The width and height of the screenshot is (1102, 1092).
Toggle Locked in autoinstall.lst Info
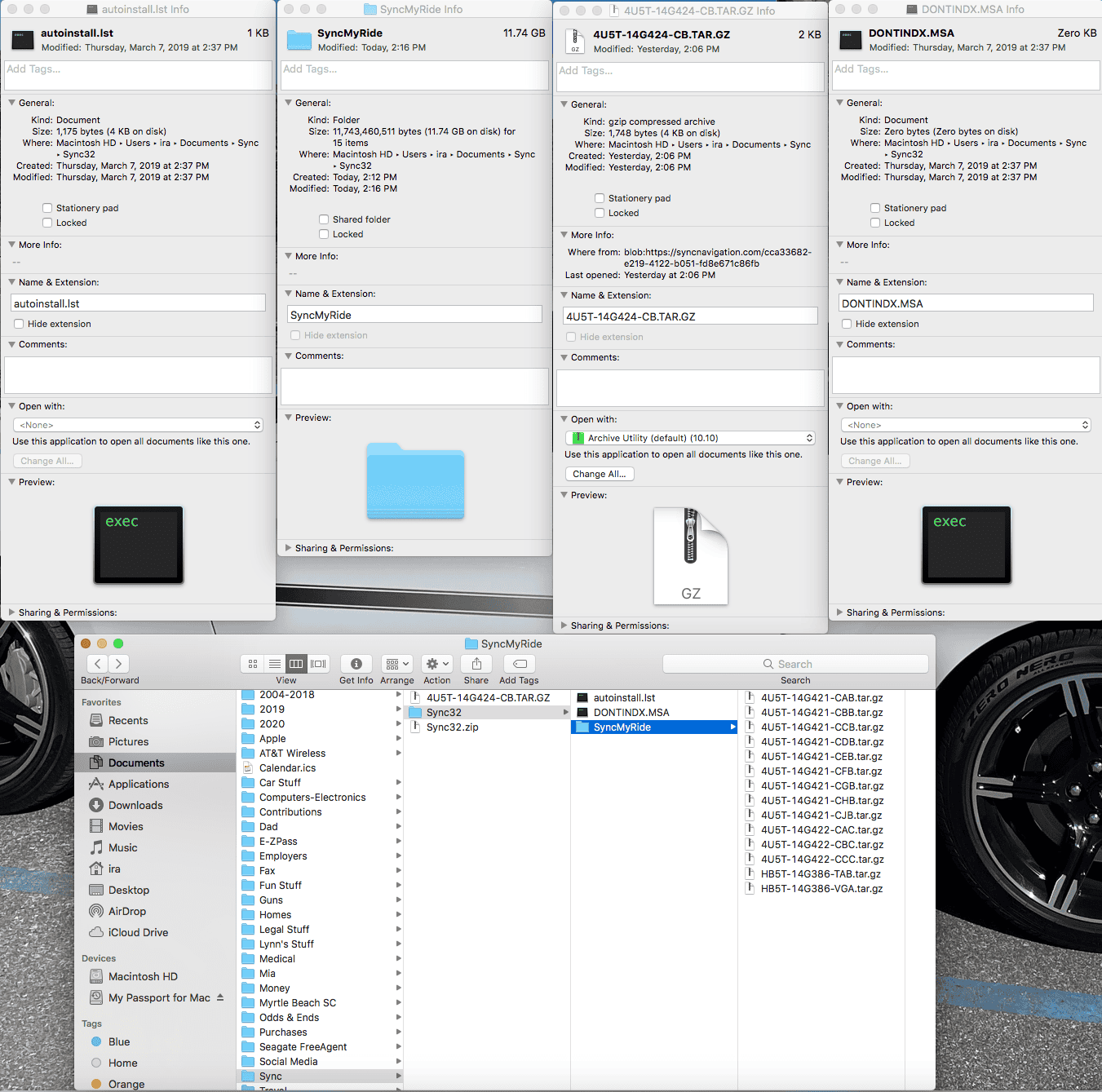point(47,223)
